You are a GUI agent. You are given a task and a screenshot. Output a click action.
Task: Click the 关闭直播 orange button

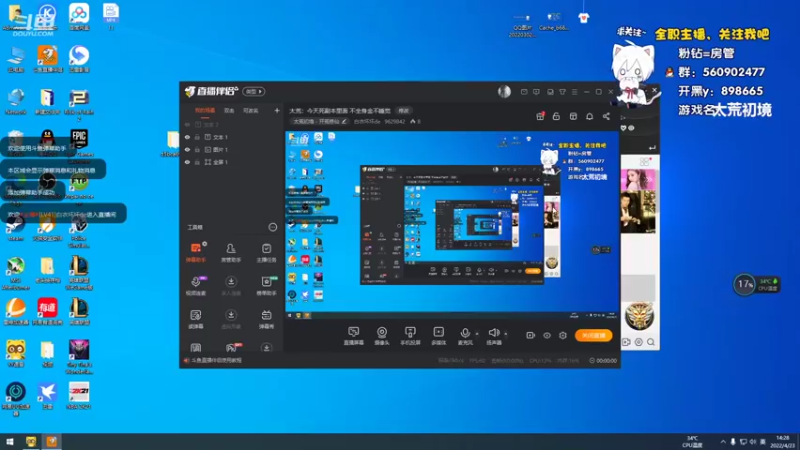coord(593,335)
